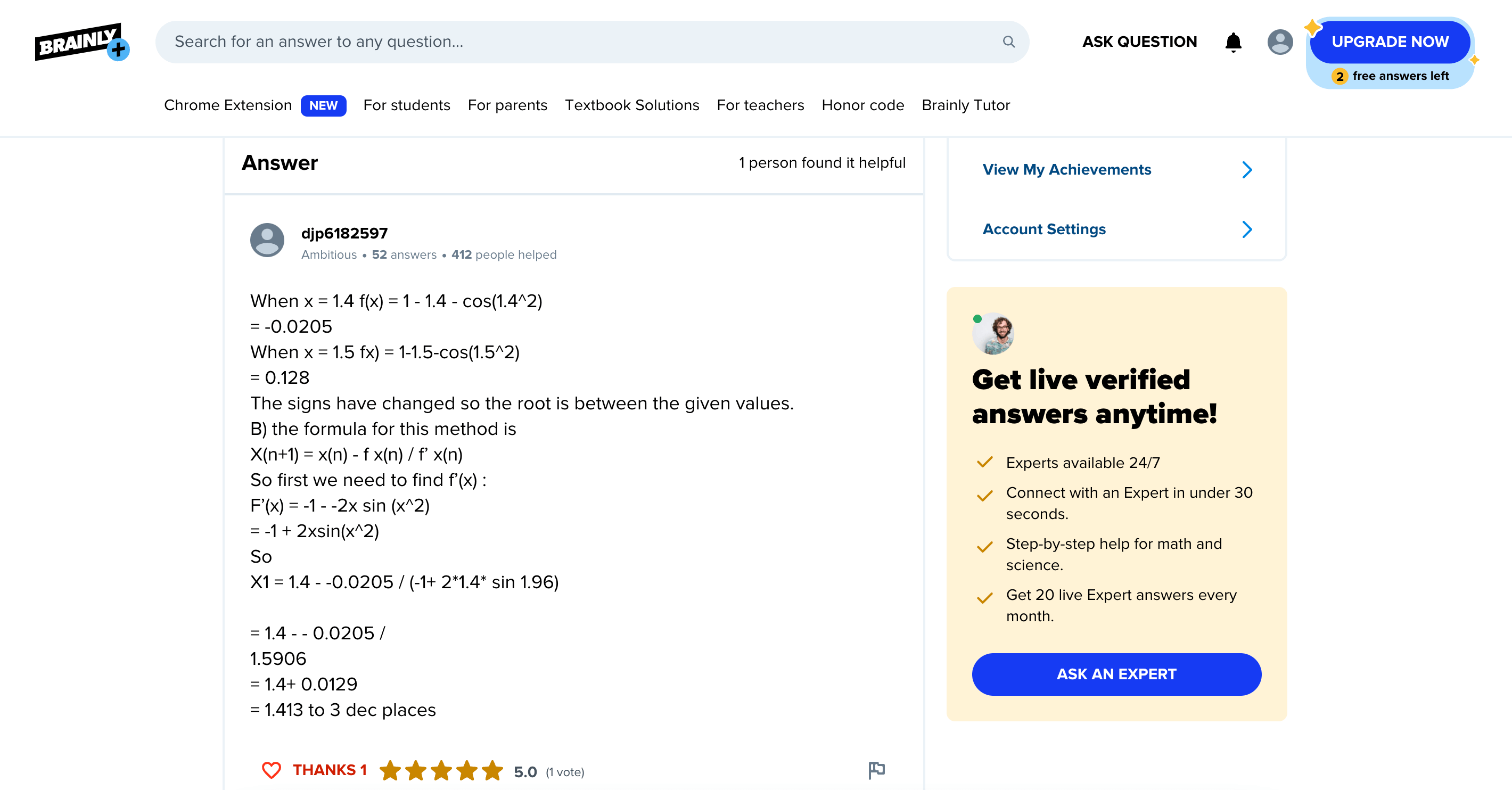The width and height of the screenshot is (1512, 790).
Task: Open notifications via the bell icon
Action: click(x=1233, y=42)
